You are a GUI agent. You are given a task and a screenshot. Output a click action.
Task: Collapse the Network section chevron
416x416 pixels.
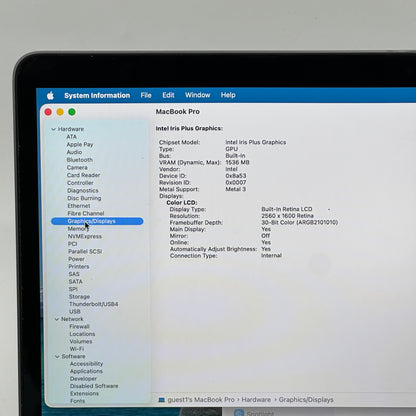point(57,319)
